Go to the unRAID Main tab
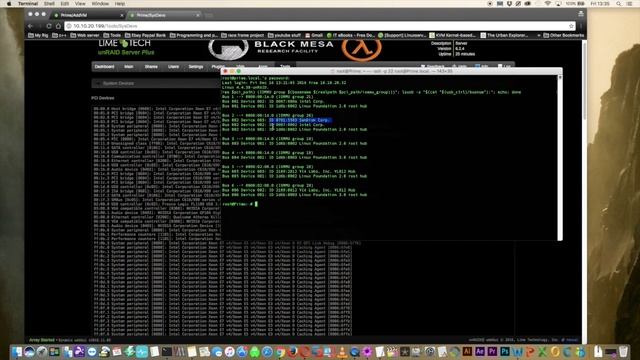 pos(129,67)
